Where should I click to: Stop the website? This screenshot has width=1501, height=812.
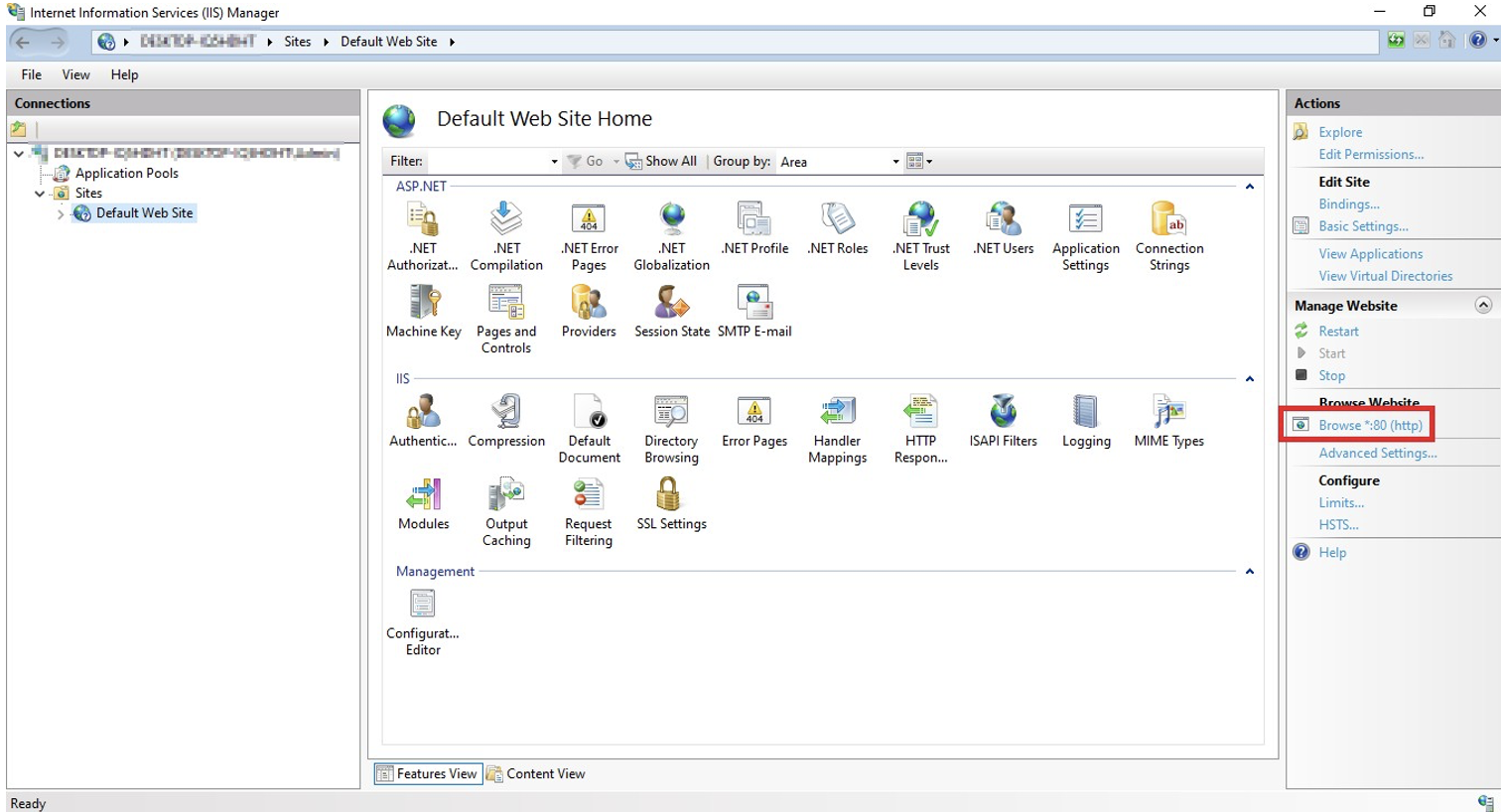(1331, 375)
